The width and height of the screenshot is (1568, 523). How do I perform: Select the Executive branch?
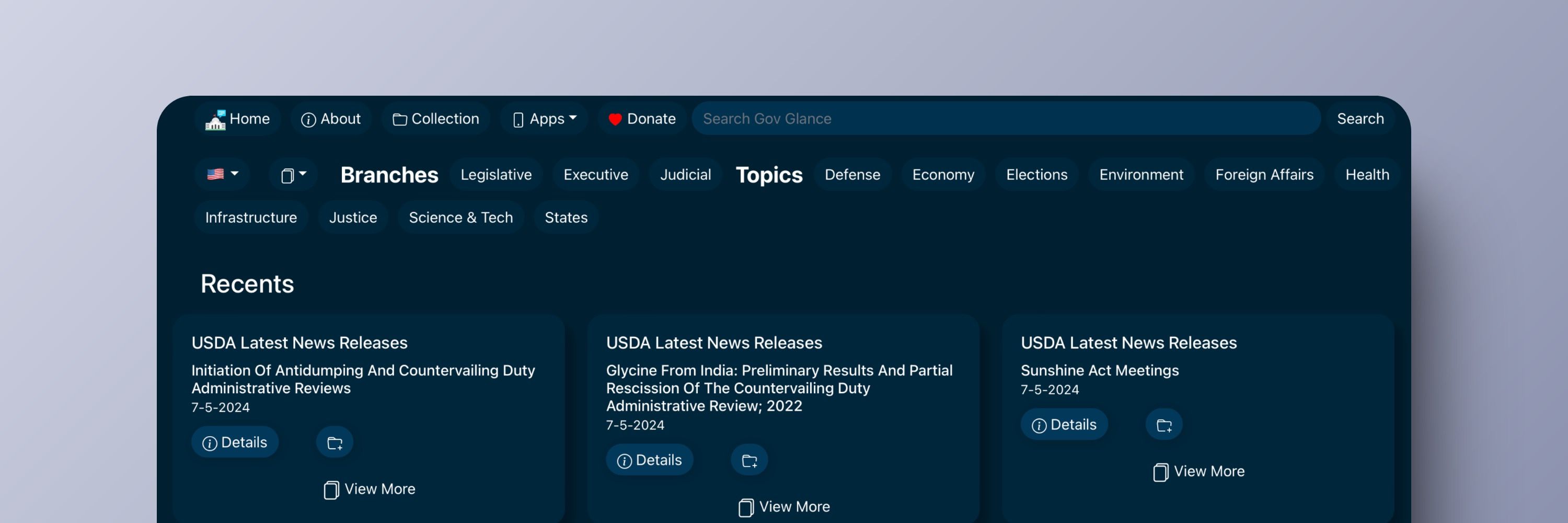click(595, 175)
